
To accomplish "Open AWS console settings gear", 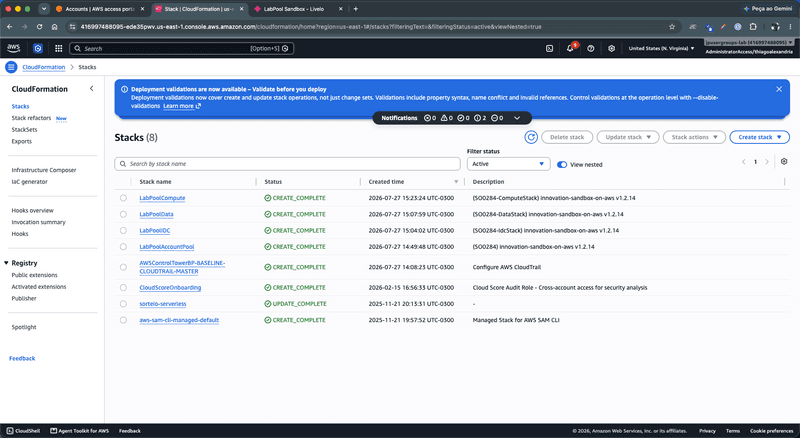I will [611, 48].
